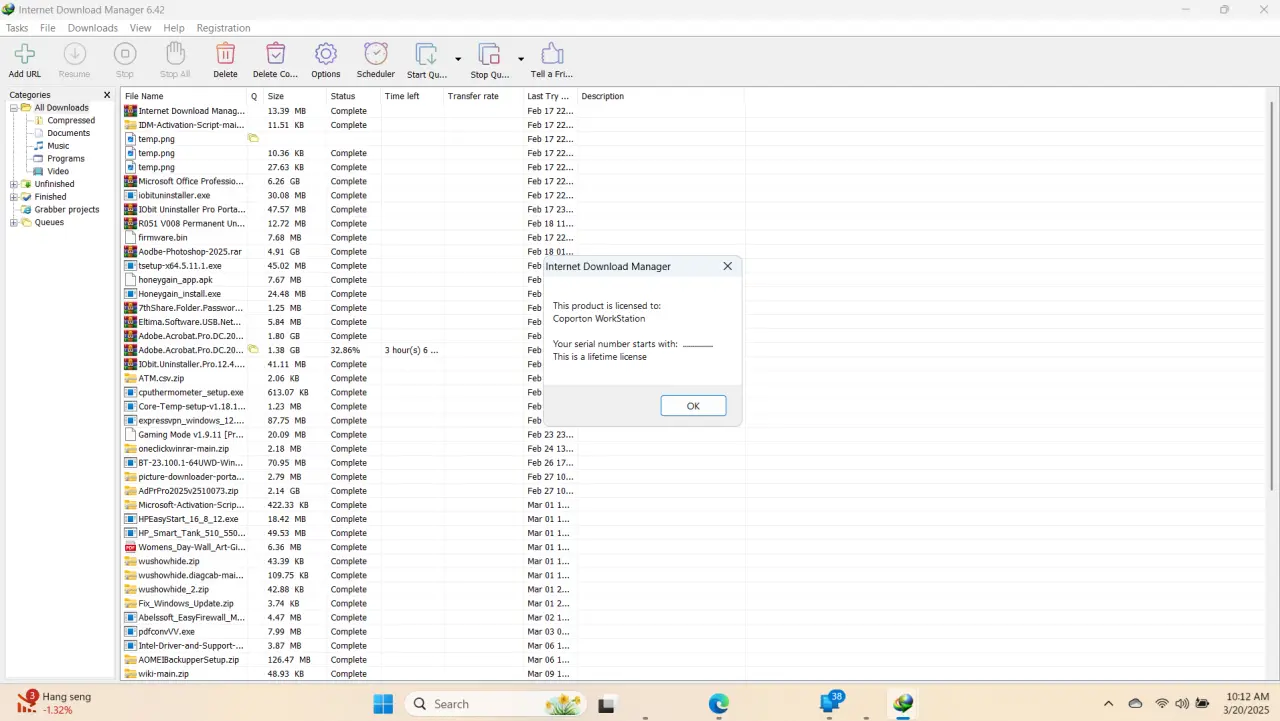Image resolution: width=1280 pixels, height=721 pixels.
Task: Show hidden tray icons chevron
Action: pos(1108,704)
